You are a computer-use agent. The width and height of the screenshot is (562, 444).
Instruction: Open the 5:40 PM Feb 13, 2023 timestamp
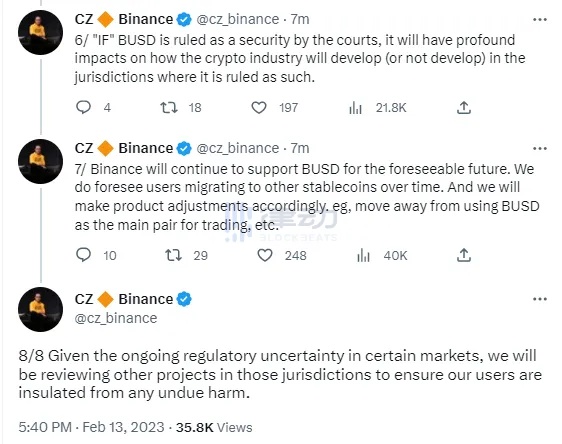pos(91,427)
